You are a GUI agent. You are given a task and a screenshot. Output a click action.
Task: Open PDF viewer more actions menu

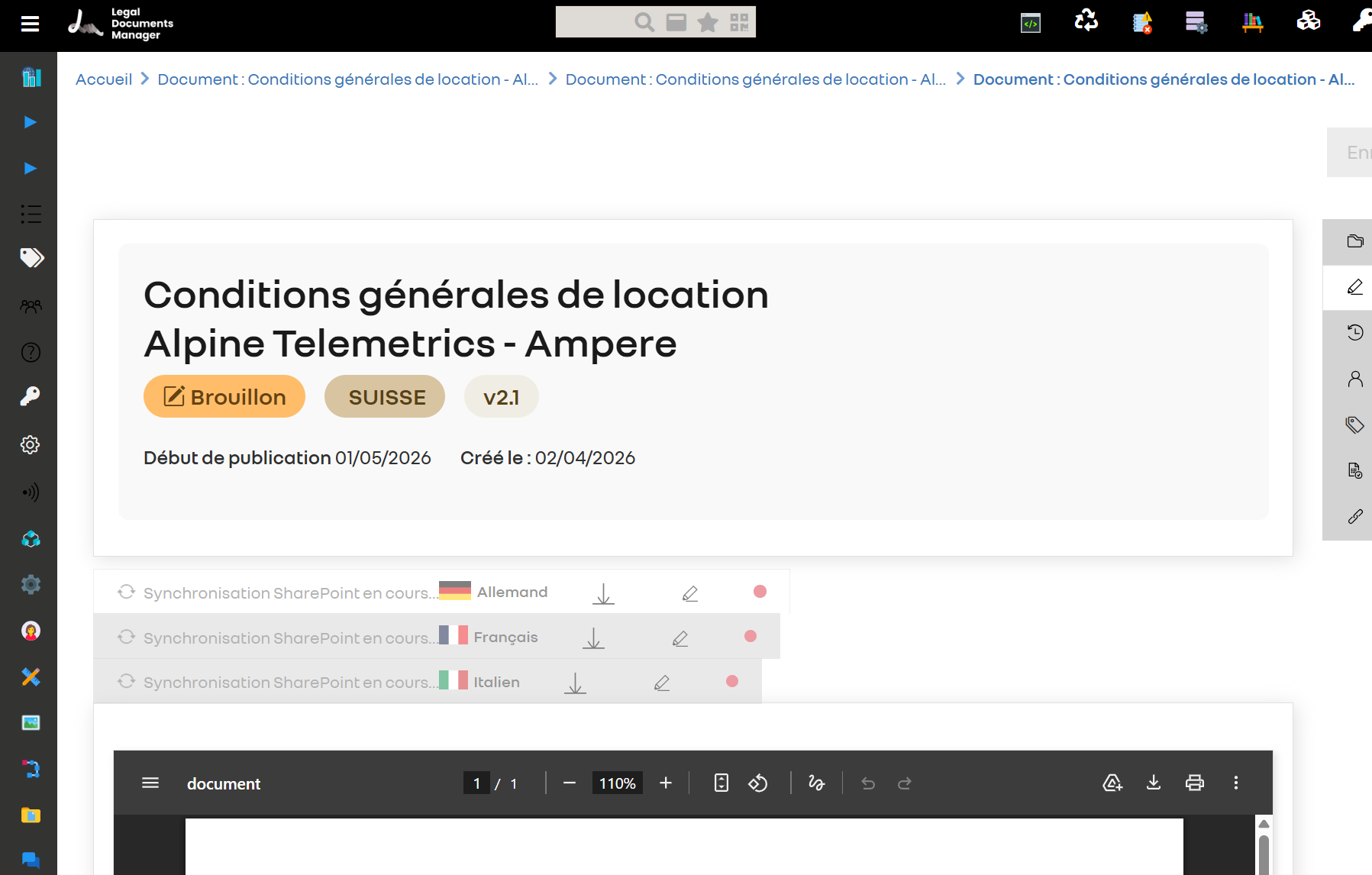click(x=1235, y=783)
